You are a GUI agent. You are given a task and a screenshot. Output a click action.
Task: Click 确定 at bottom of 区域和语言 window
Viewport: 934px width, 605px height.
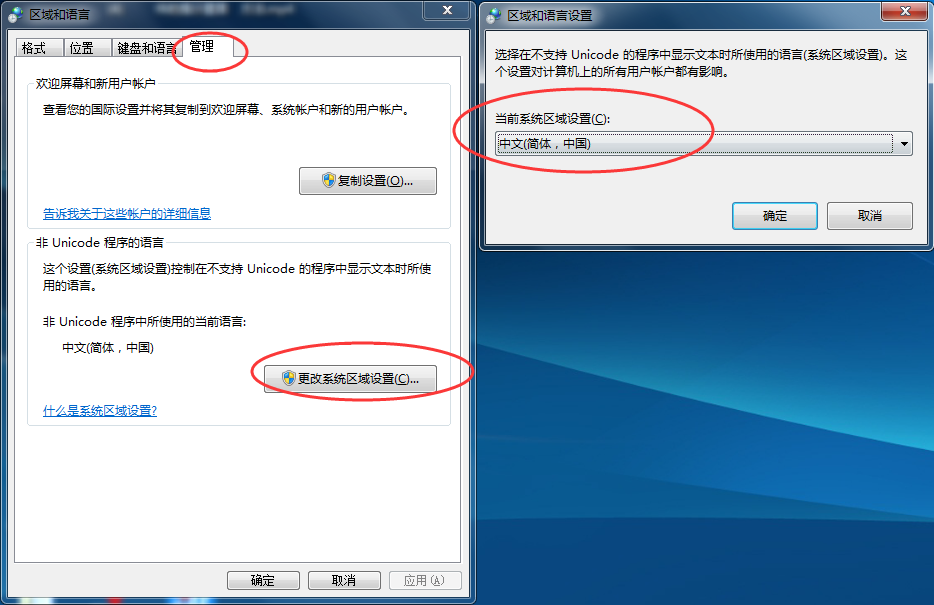(263, 580)
